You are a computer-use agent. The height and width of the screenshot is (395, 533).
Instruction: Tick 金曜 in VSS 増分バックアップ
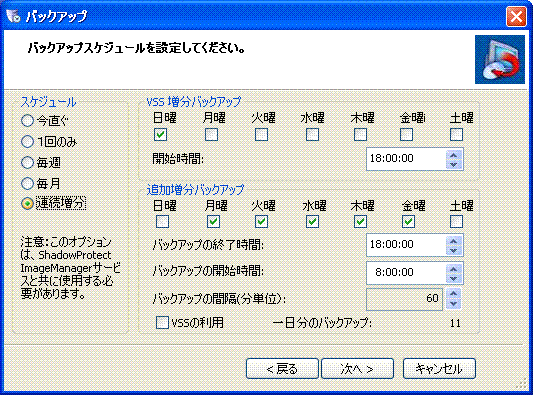point(407,135)
